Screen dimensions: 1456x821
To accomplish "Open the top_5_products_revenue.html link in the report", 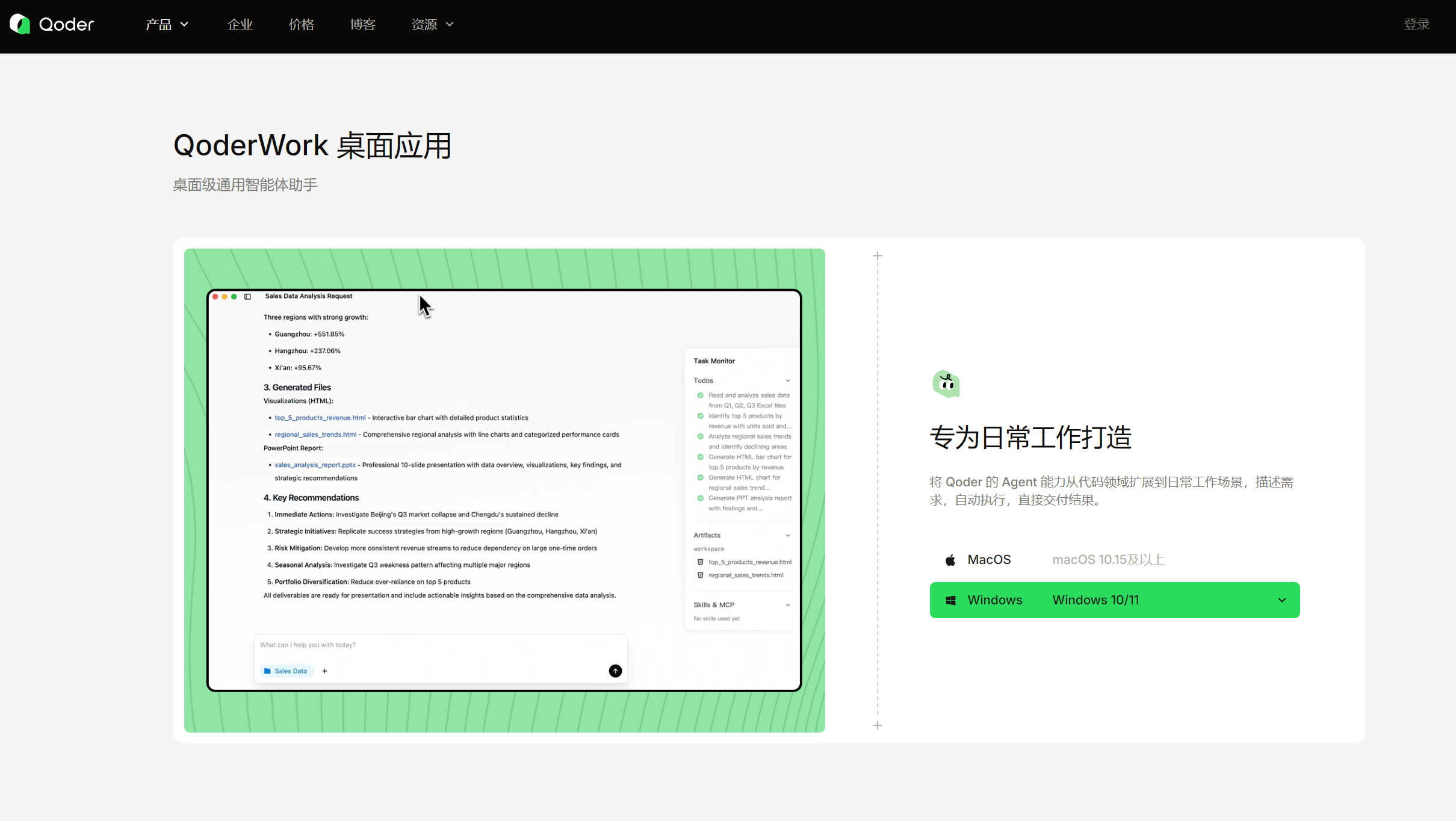I will 320,417.
